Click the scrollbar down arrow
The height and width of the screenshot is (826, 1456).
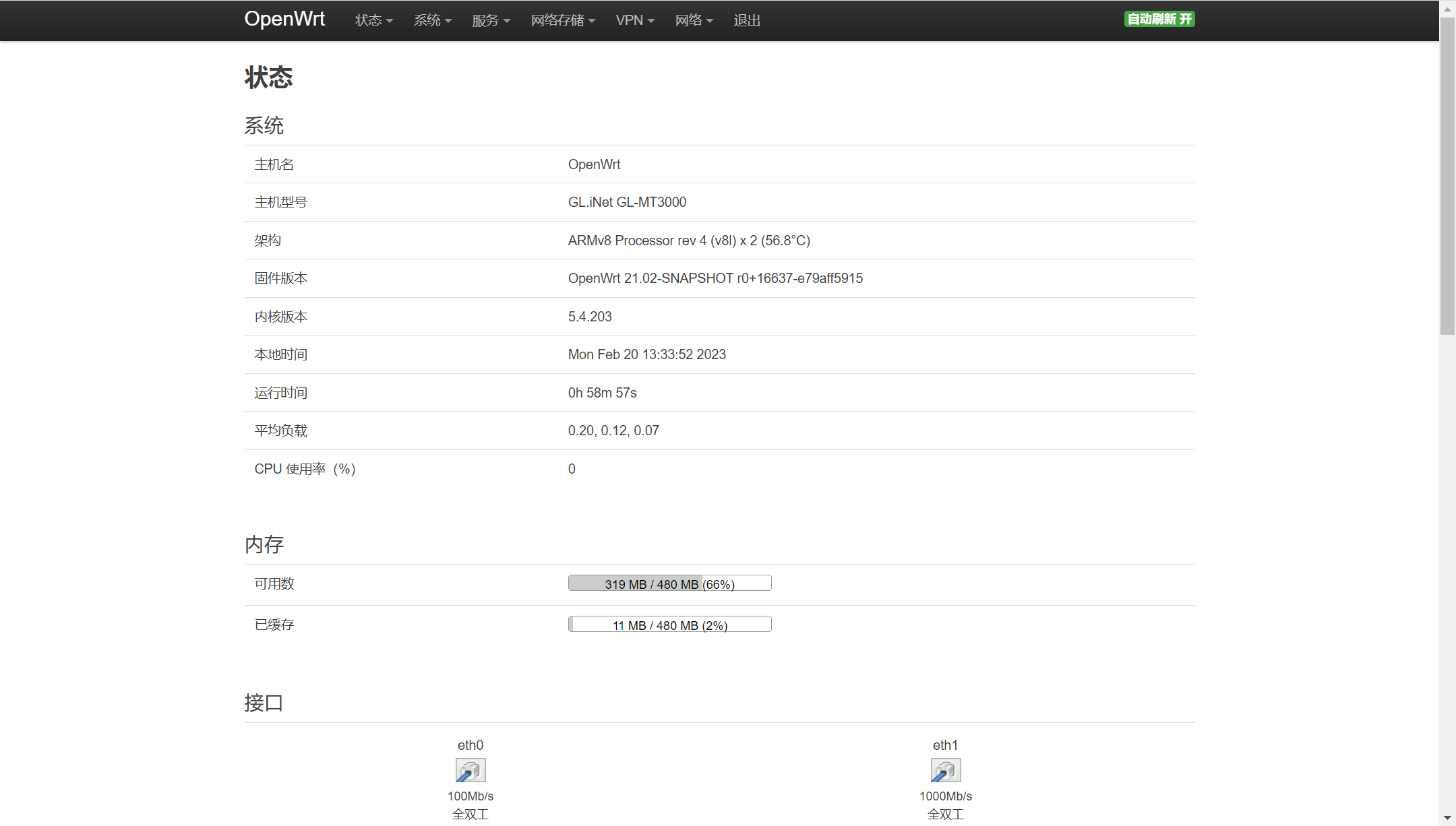1447,818
